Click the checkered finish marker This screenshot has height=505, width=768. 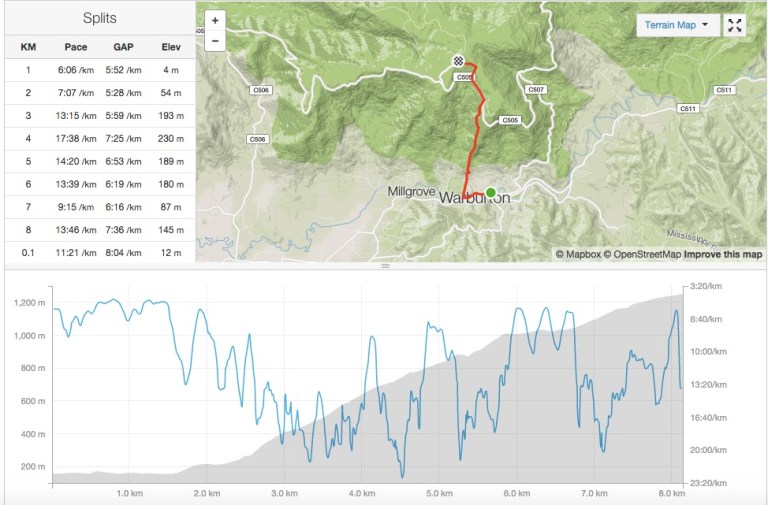pos(458,62)
